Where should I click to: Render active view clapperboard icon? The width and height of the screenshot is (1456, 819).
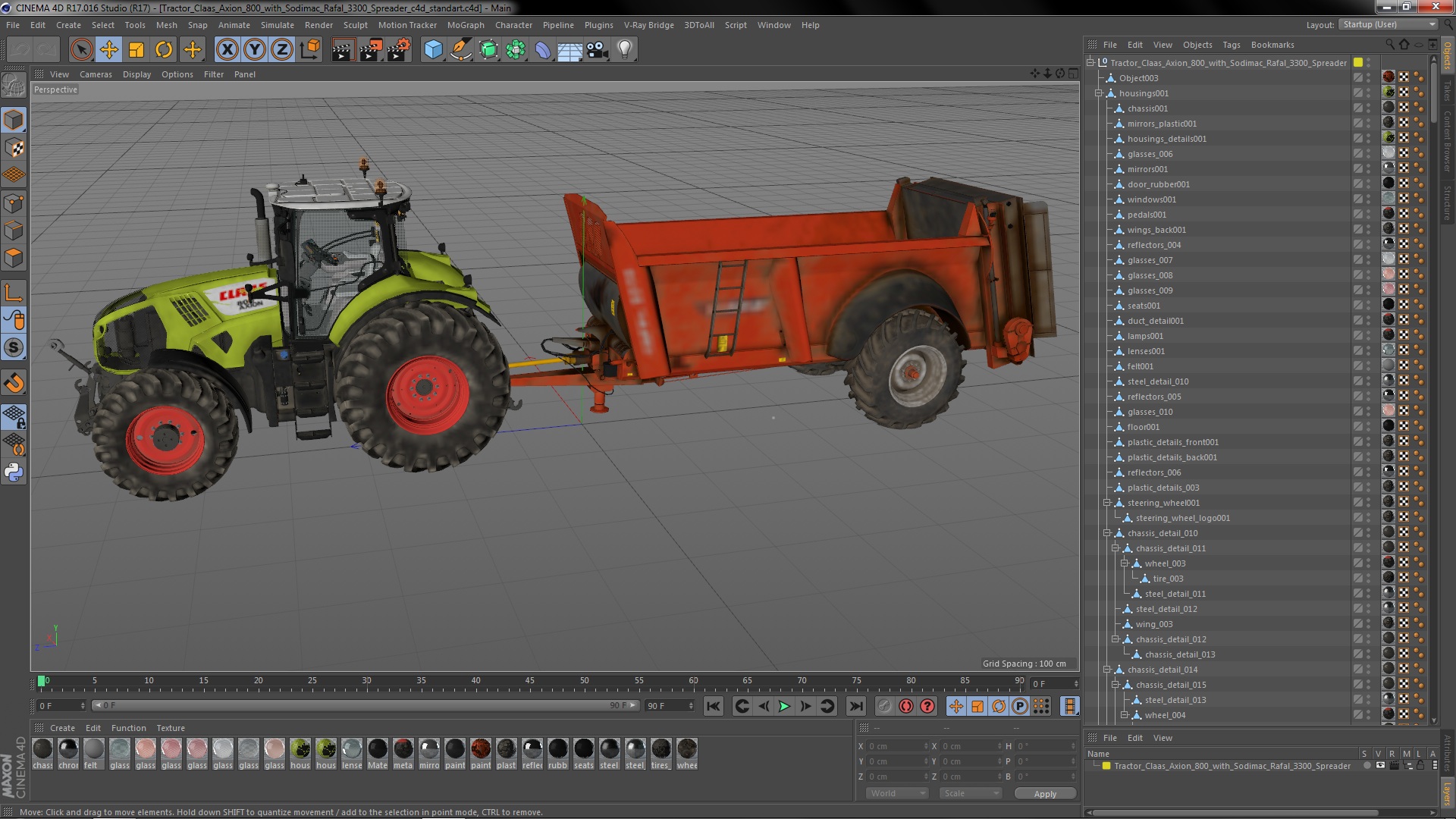tap(343, 50)
